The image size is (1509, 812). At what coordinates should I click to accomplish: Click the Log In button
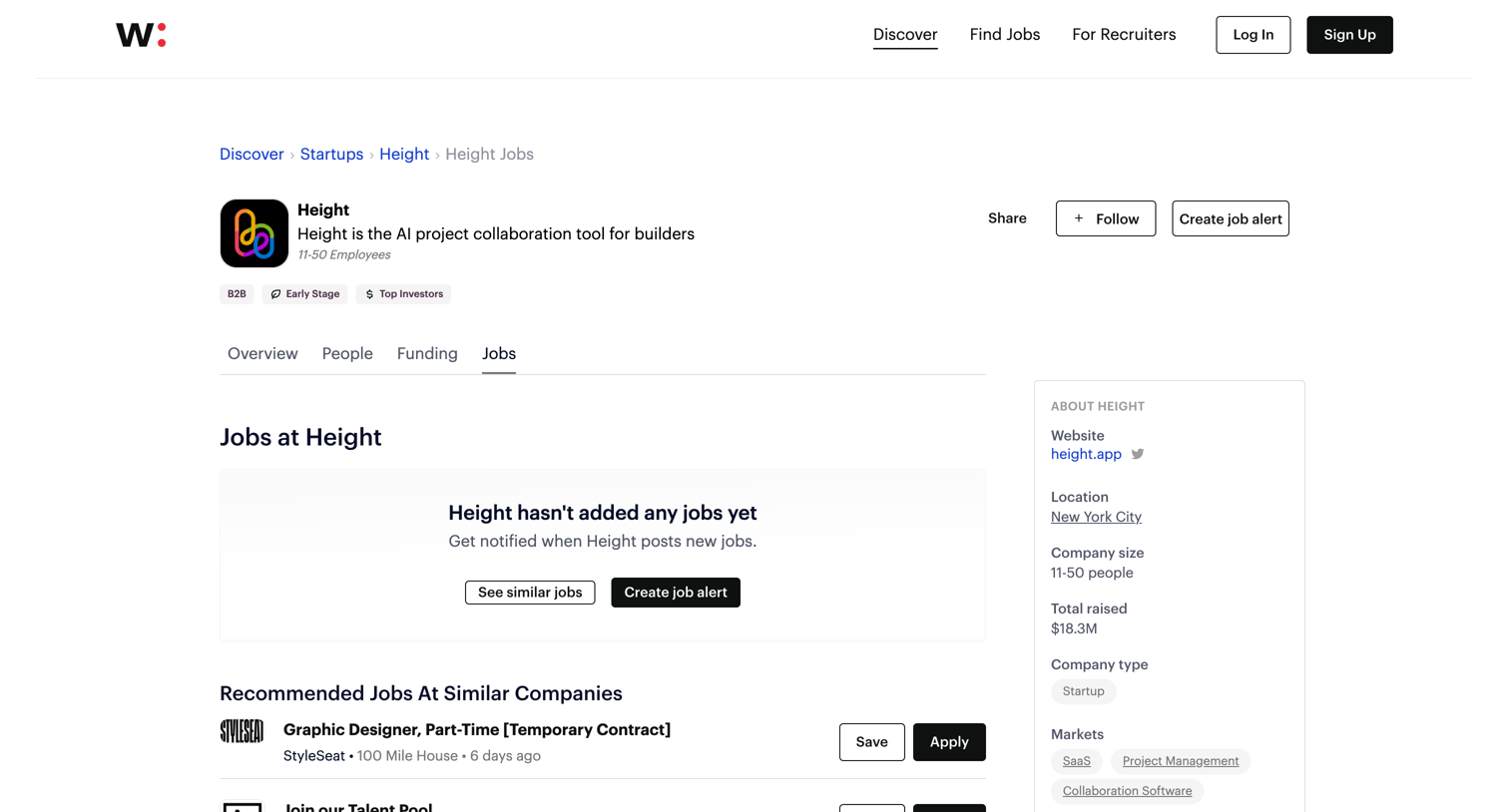1254,35
